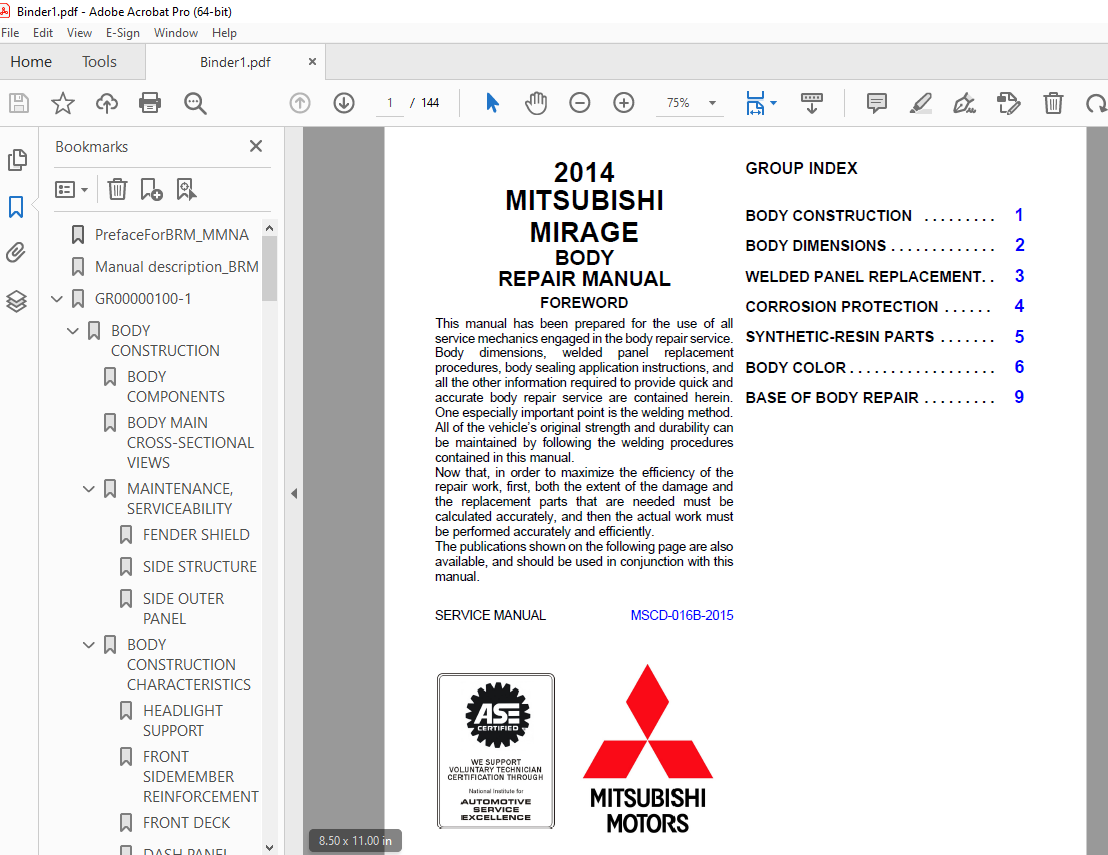The width and height of the screenshot is (1108, 855).
Task: Click the fit width page display icon
Action: click(755, 103)
